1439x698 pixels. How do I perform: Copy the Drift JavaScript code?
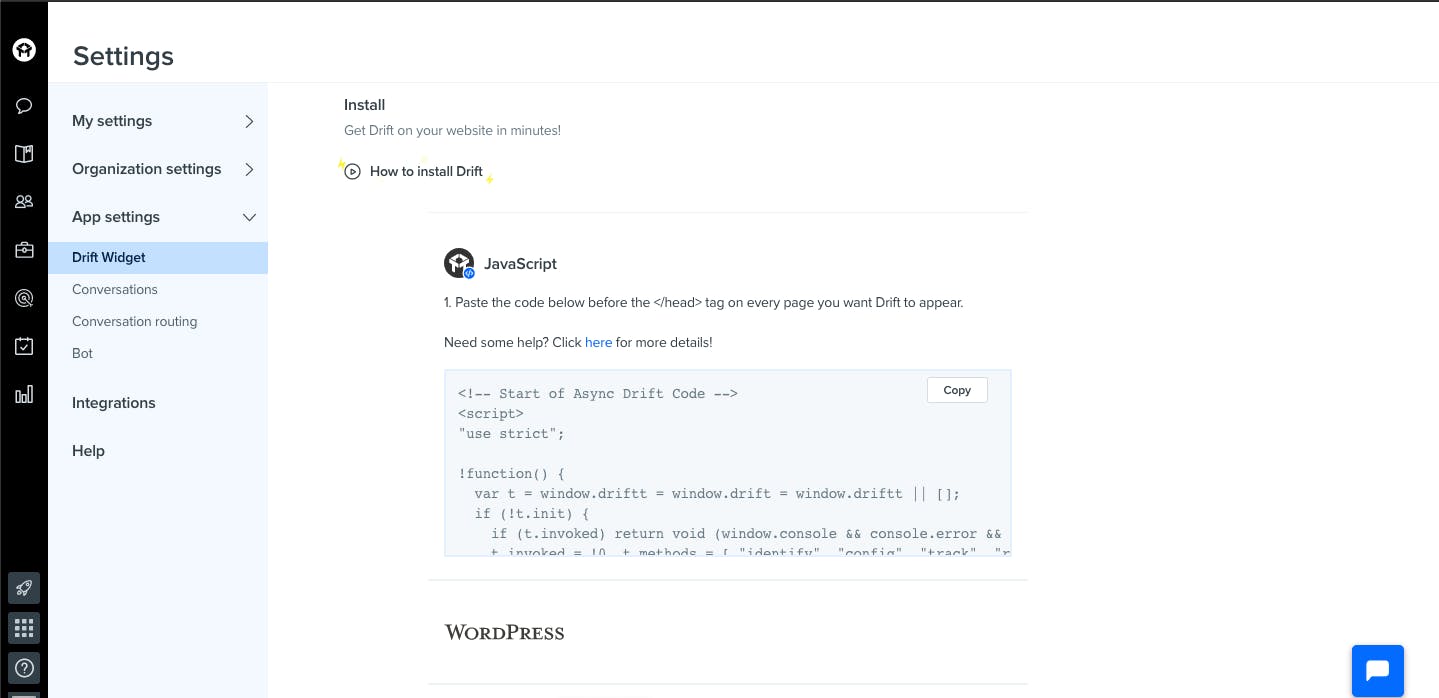[x=957, y=390]
